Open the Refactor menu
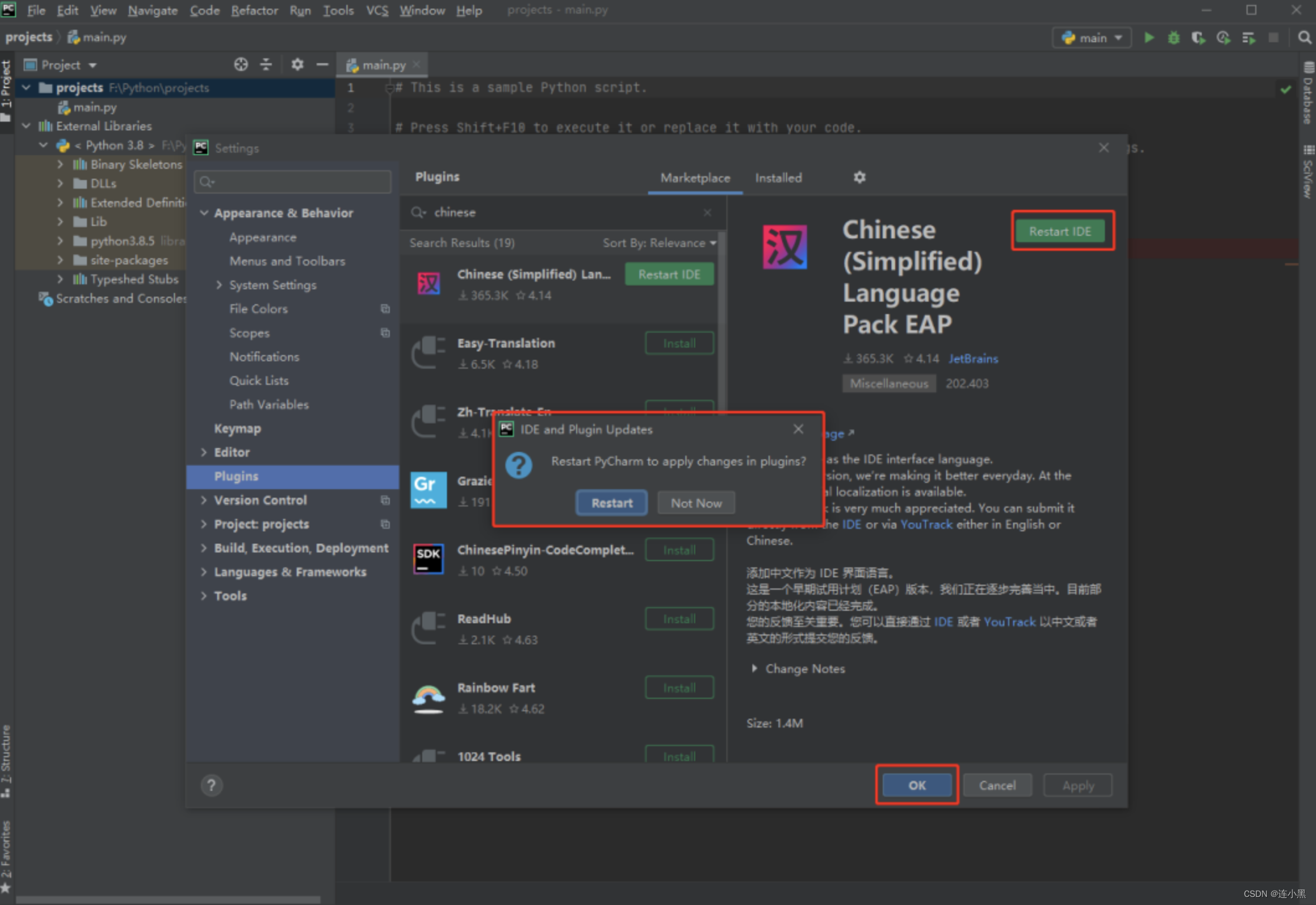 254,10
